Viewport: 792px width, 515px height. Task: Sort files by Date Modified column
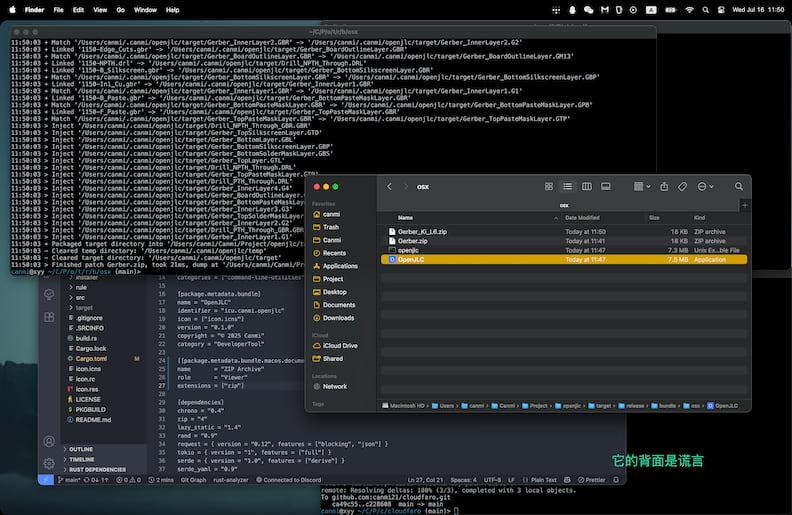click(583, 217)
